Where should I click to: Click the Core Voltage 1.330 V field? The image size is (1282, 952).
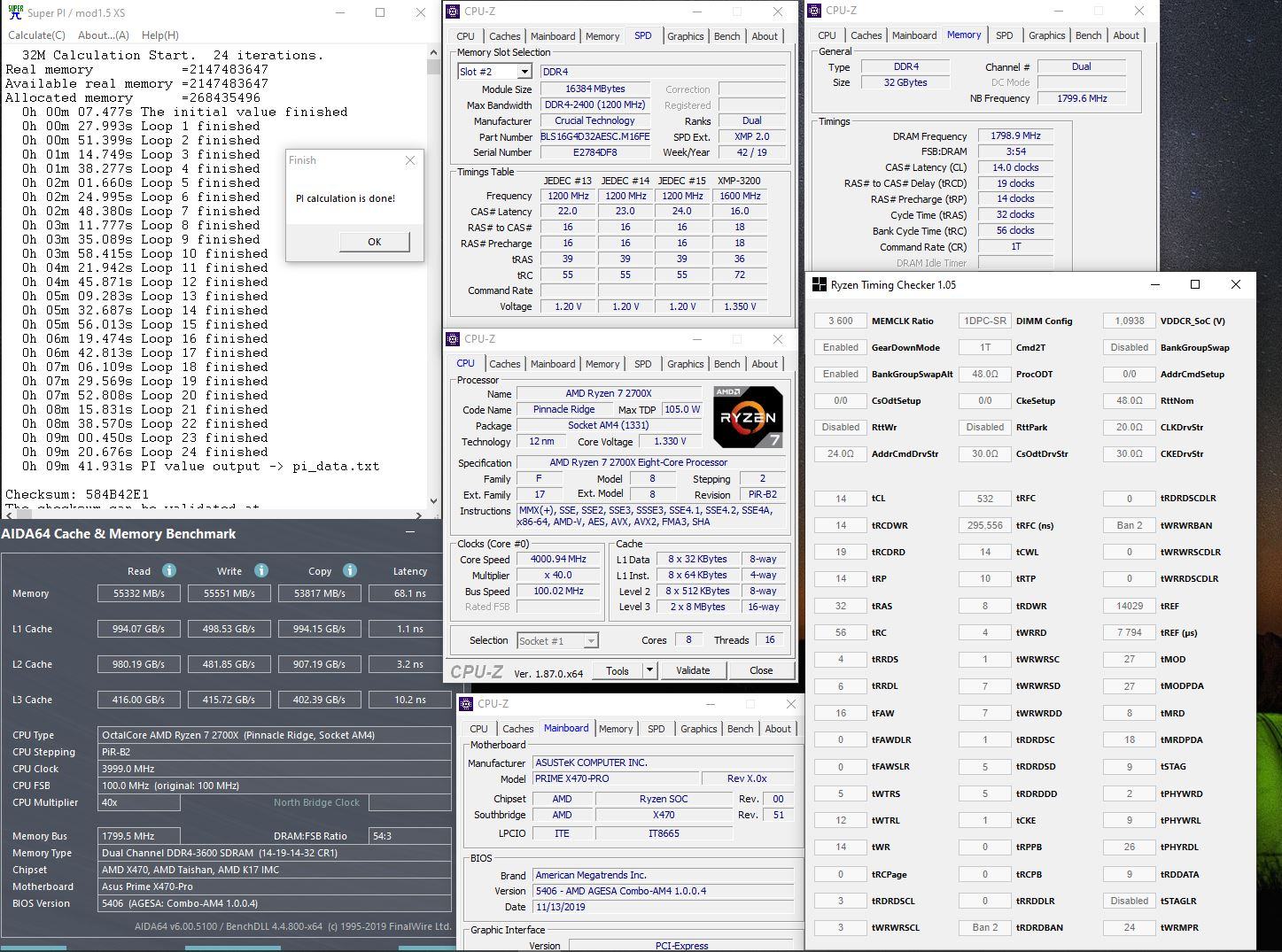click(x=669, y=441)
